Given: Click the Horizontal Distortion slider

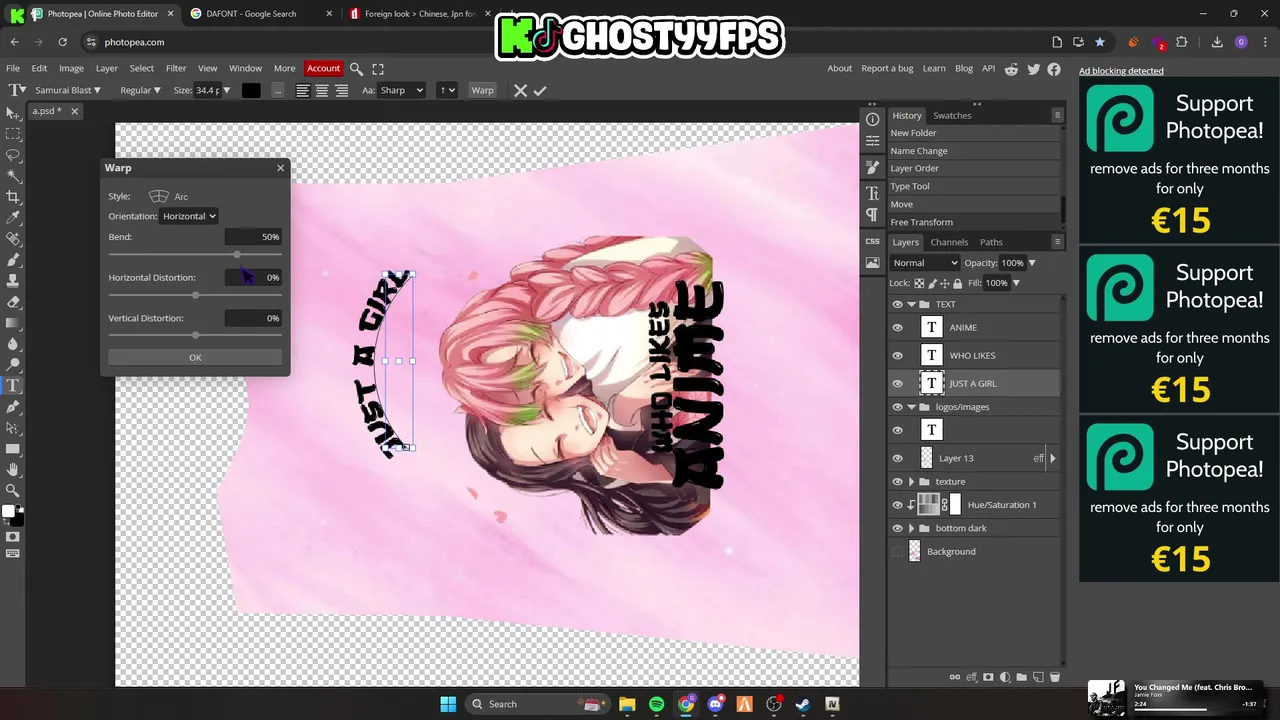Looking at the screenshot, I should click(195, 295).
